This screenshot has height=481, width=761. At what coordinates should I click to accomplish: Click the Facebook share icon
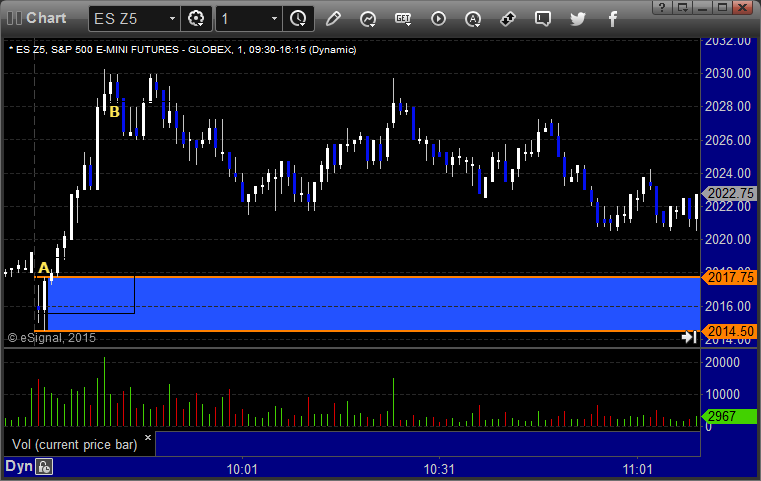pyautogui.click(x=611, y=18)
